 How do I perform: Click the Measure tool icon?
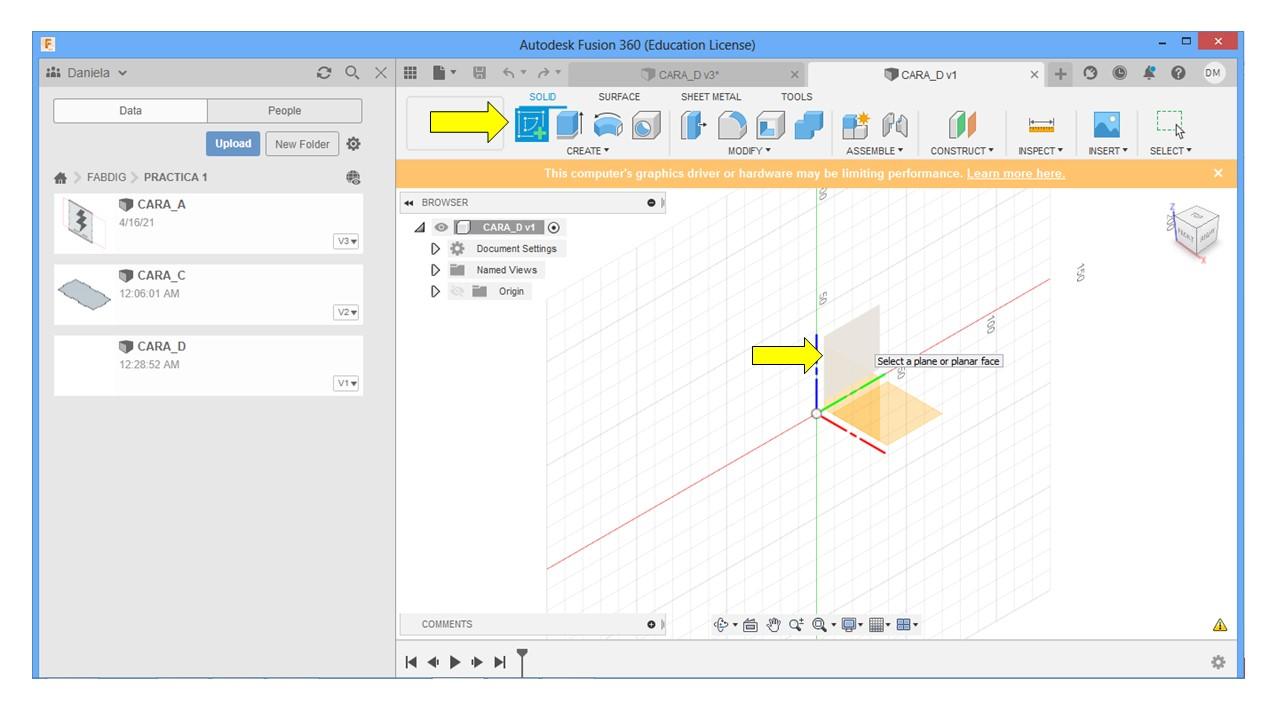(x=1041, y=125)
